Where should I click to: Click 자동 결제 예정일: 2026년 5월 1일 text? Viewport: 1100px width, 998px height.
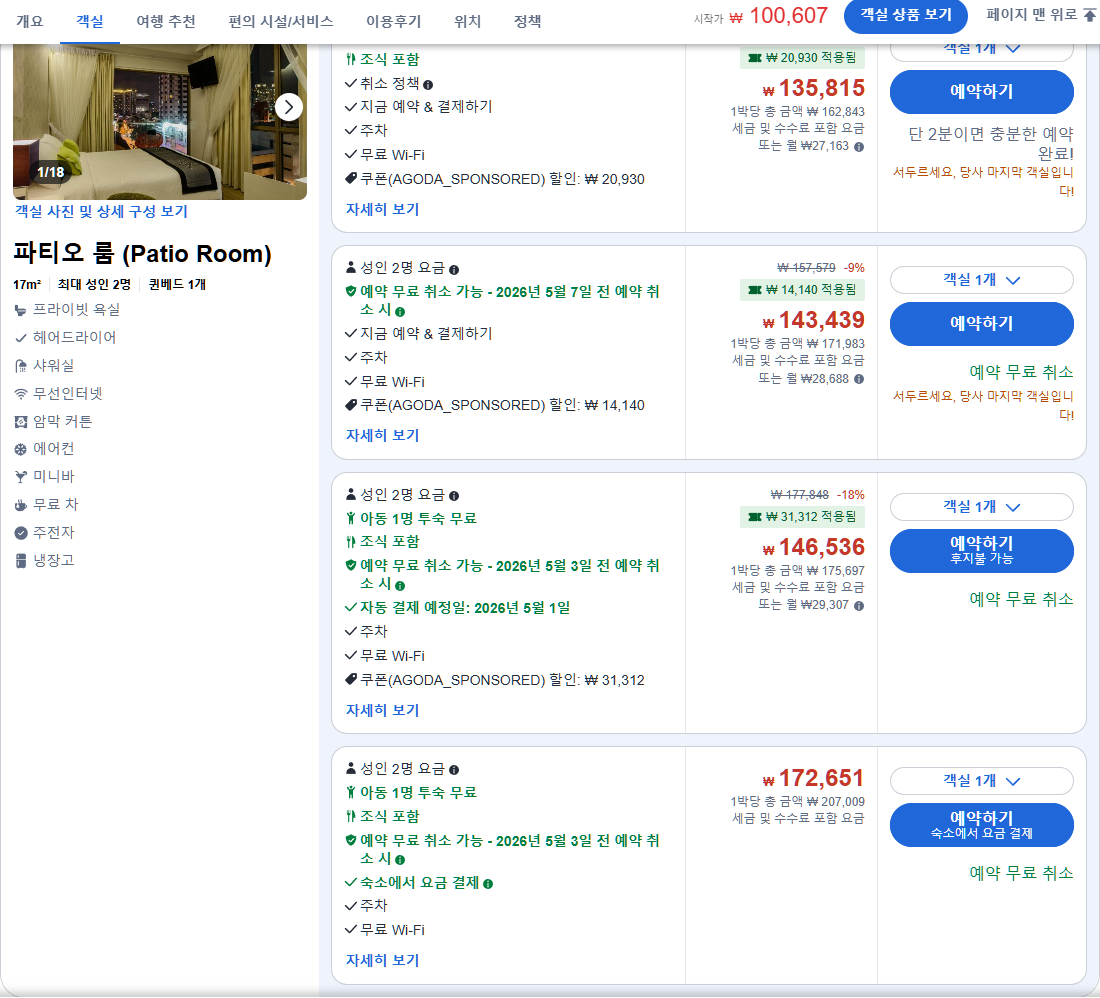pos(464,607)
